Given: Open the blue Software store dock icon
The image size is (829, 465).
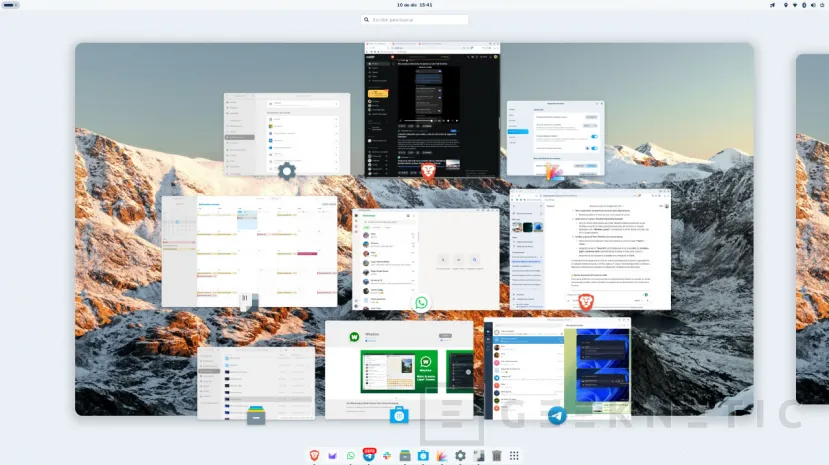Looking at the screenshot, I should click(x=423, y=455).
